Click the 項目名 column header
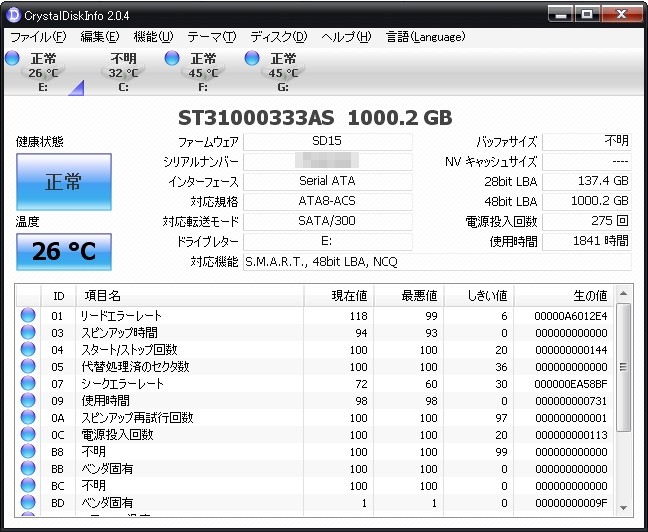 [102, 296]
